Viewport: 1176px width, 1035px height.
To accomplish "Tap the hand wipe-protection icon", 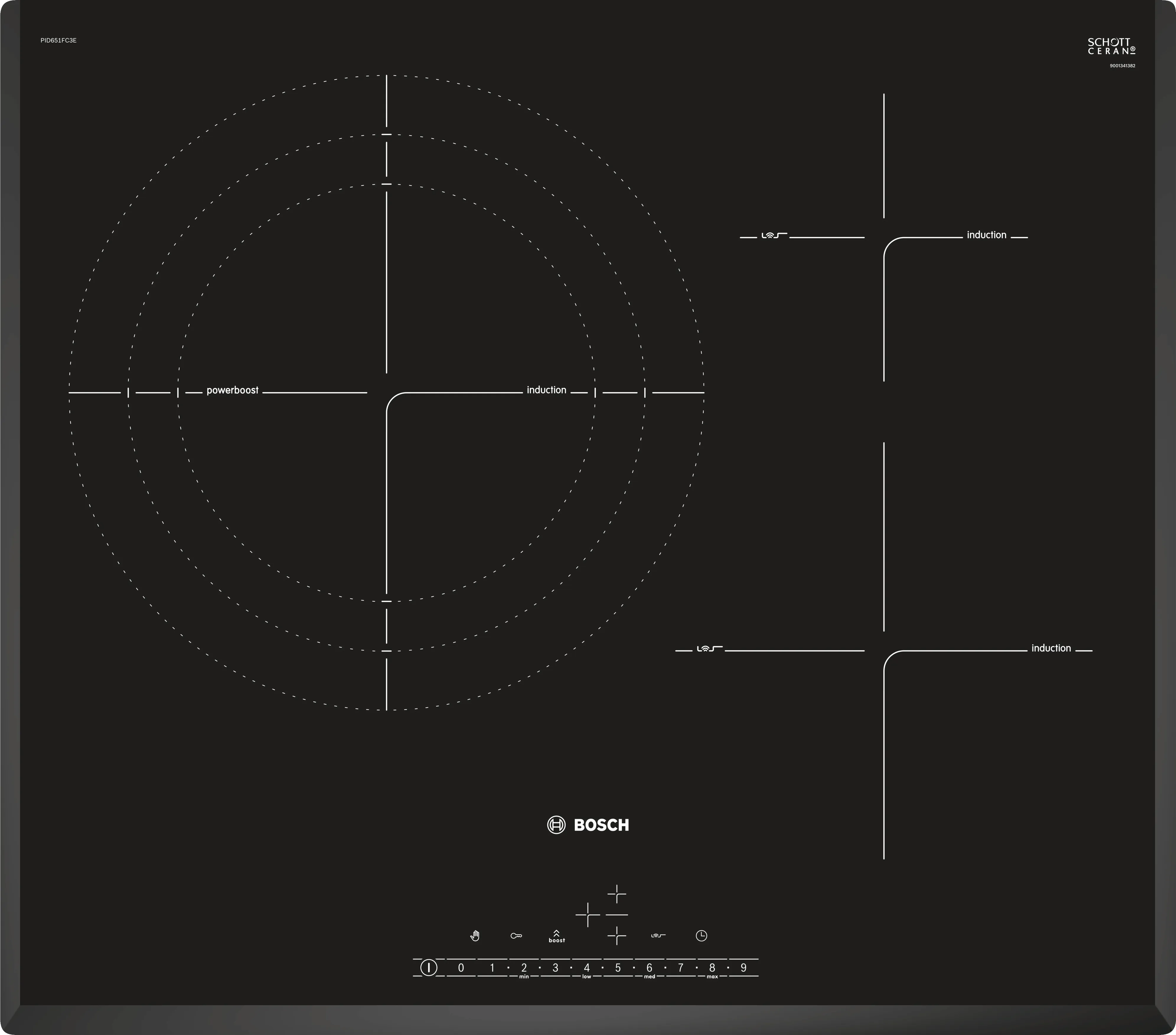I will (475, 936).
